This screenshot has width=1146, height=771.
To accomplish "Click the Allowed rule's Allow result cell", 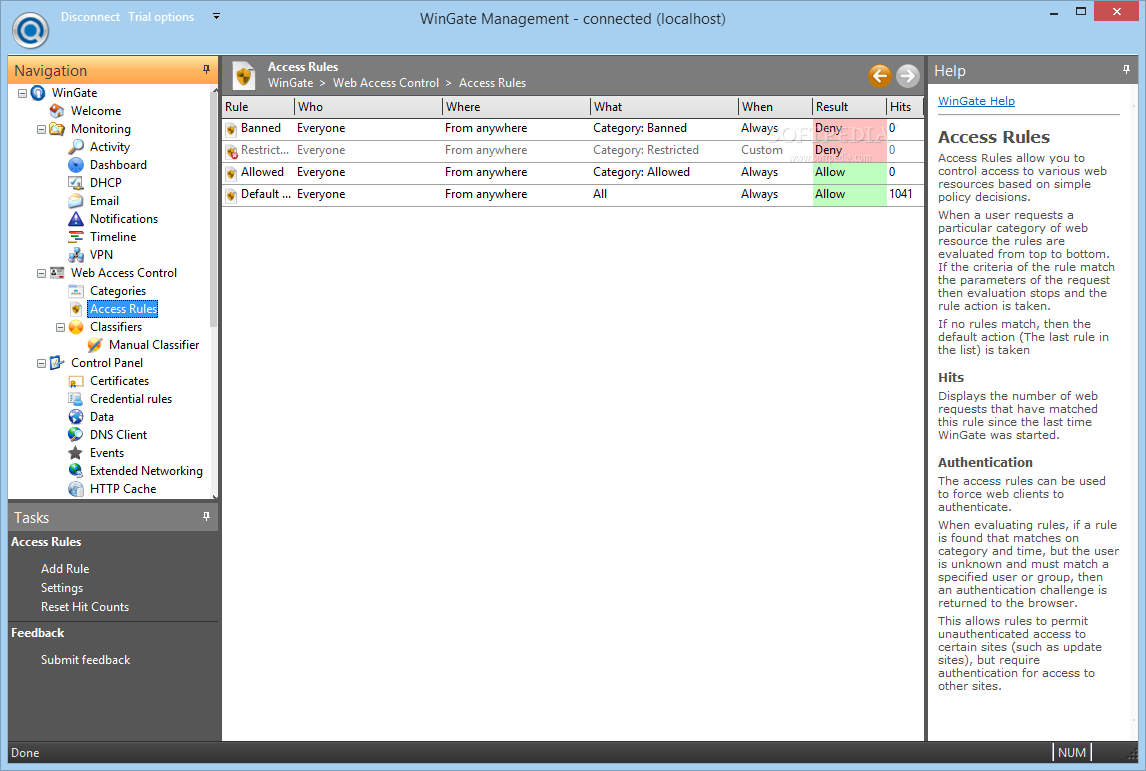I will point(849,172).
